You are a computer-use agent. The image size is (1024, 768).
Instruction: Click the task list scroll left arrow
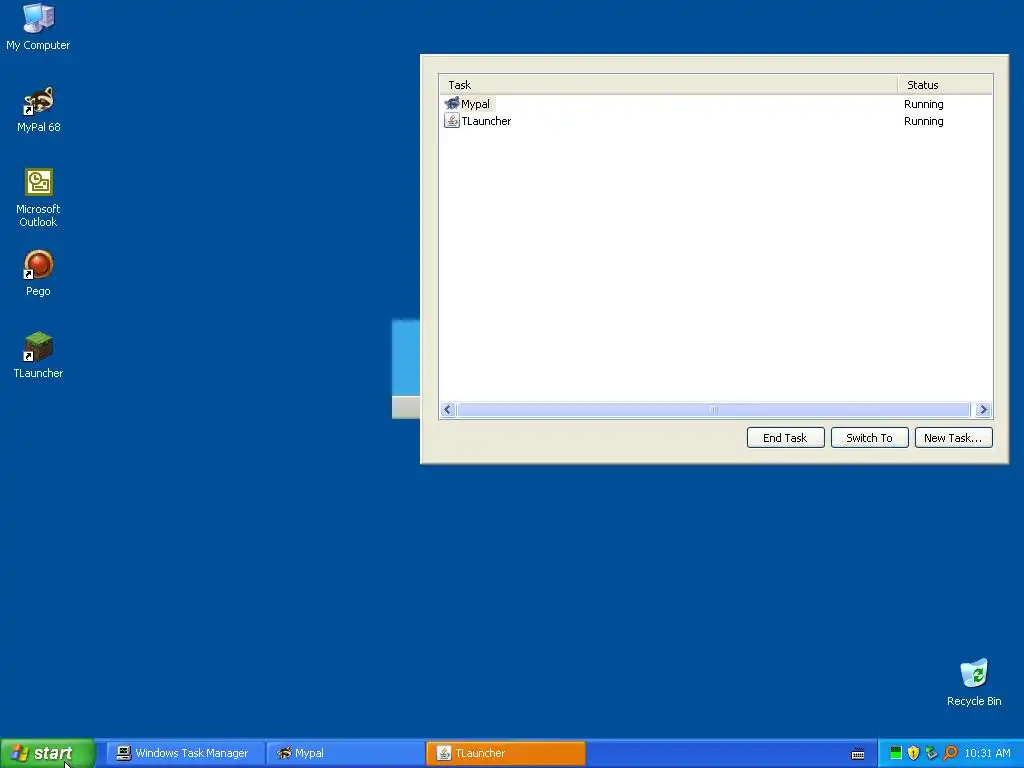[x=448, y=409]
